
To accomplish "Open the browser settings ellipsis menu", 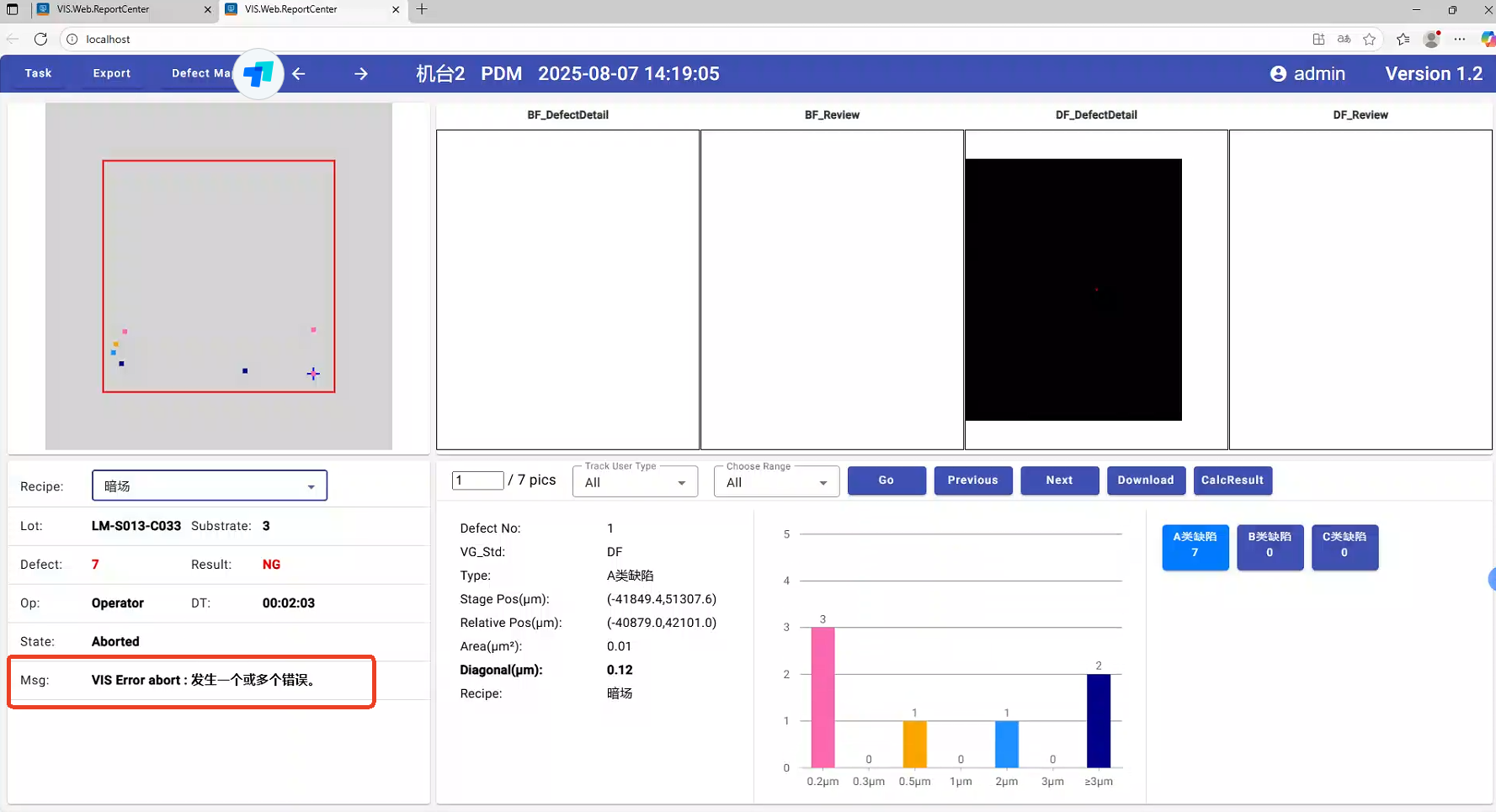I will click(x=1460, y=39).
